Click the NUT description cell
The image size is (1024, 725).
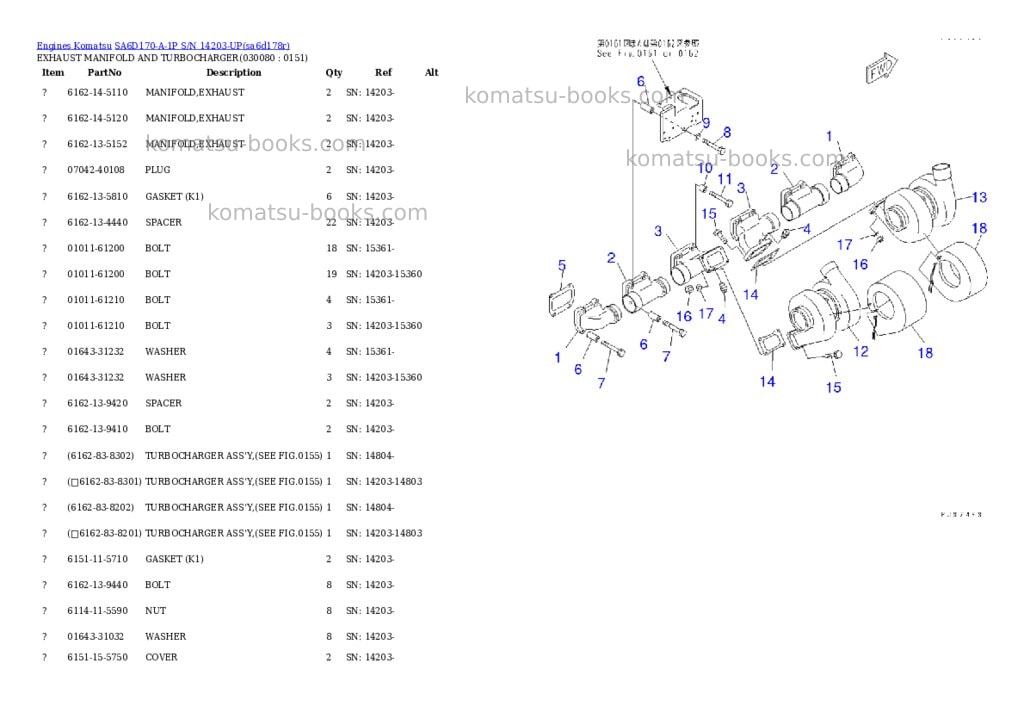[155, 611]
